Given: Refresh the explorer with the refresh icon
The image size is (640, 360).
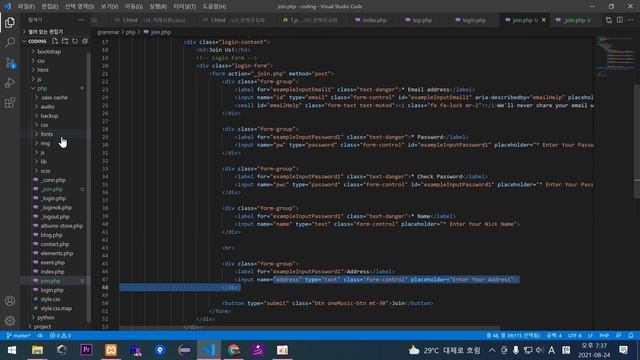Looking at the screenshot, I should pos(75,41).
